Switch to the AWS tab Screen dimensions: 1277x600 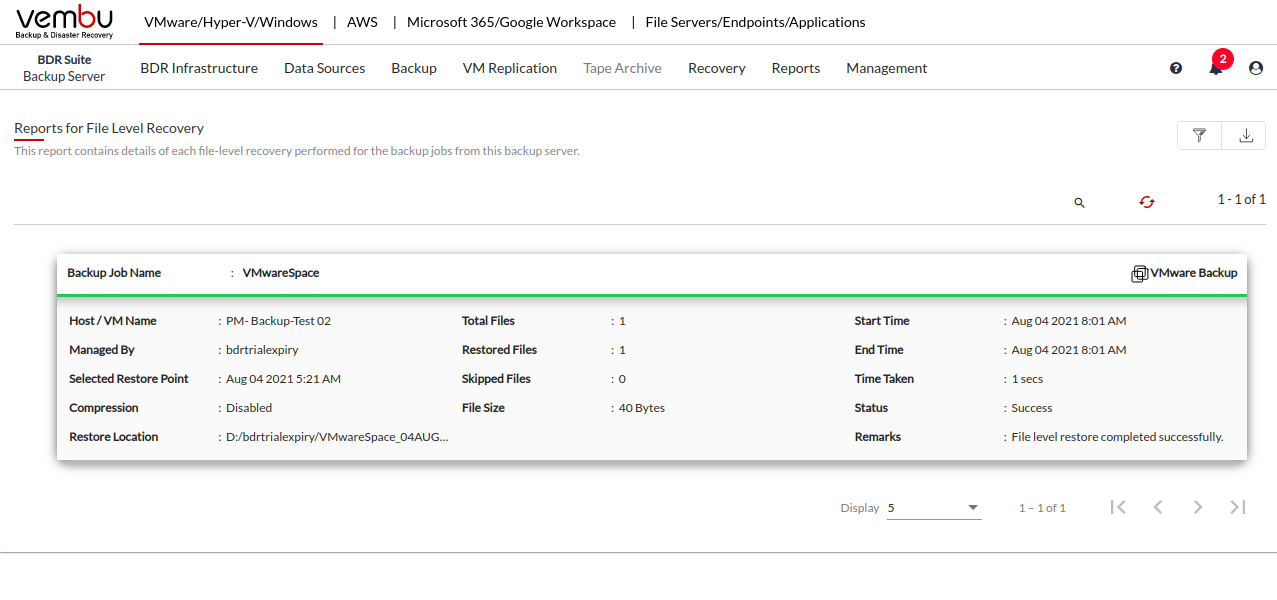tap(362, 22)
